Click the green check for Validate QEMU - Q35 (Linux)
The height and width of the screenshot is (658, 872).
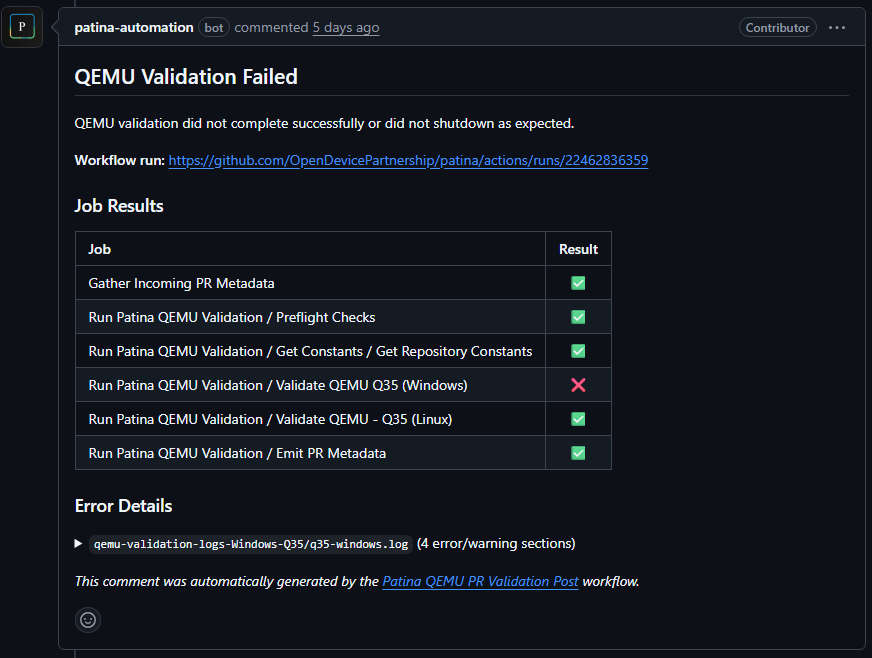[x=578, y=419]
